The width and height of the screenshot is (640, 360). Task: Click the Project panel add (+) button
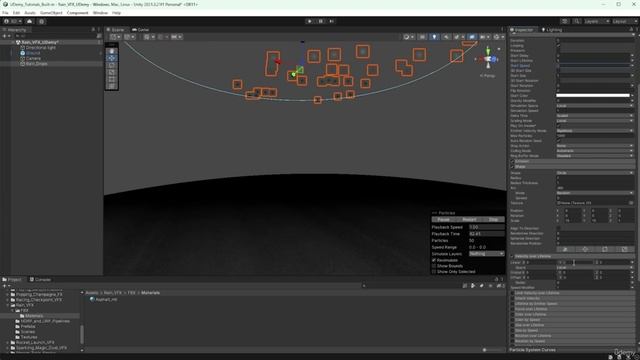[x=4, y=286]
